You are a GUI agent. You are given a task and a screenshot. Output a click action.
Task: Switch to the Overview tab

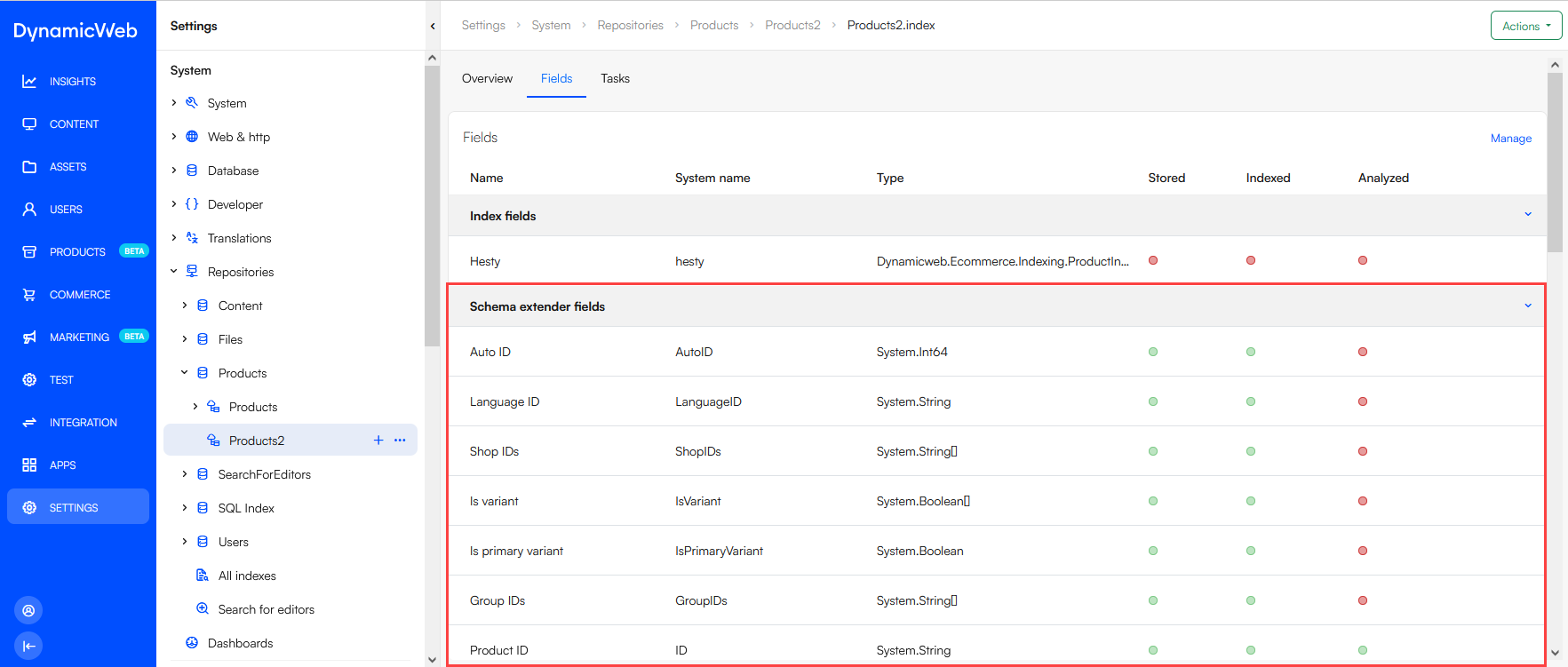click(x=487, y=78)
